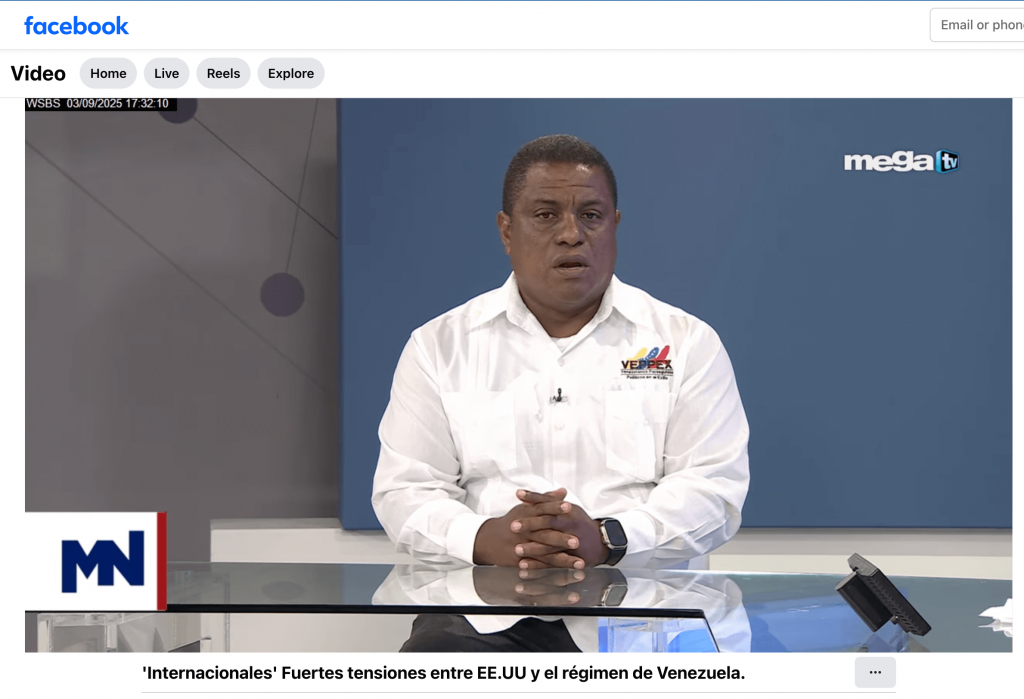Click the lapel microphone on the shirt
This screenshot has width=1024, height=699.
pyautogui.click(x=558, y=396)
